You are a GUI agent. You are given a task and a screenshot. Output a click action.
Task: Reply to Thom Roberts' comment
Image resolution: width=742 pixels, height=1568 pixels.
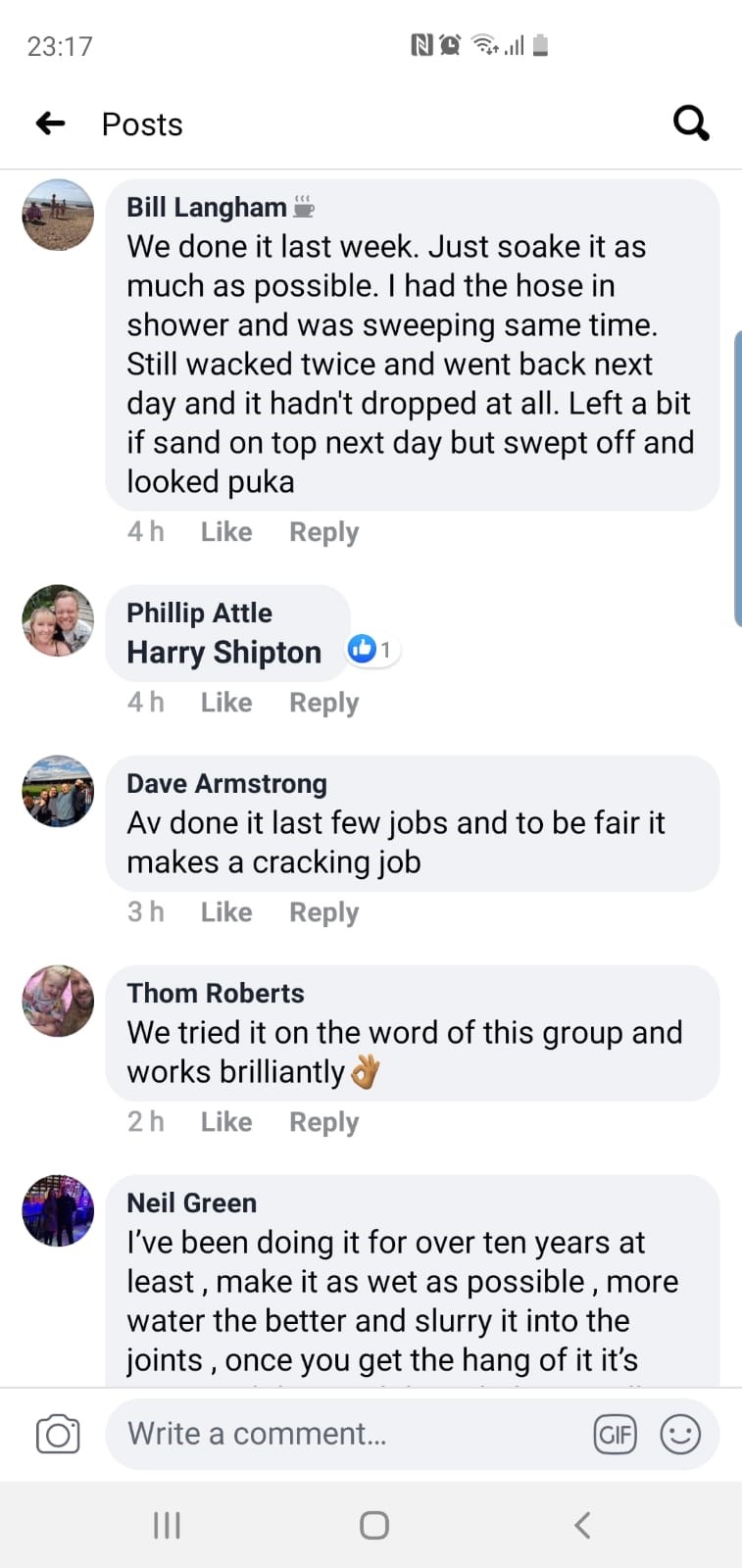pos(323,1122)
